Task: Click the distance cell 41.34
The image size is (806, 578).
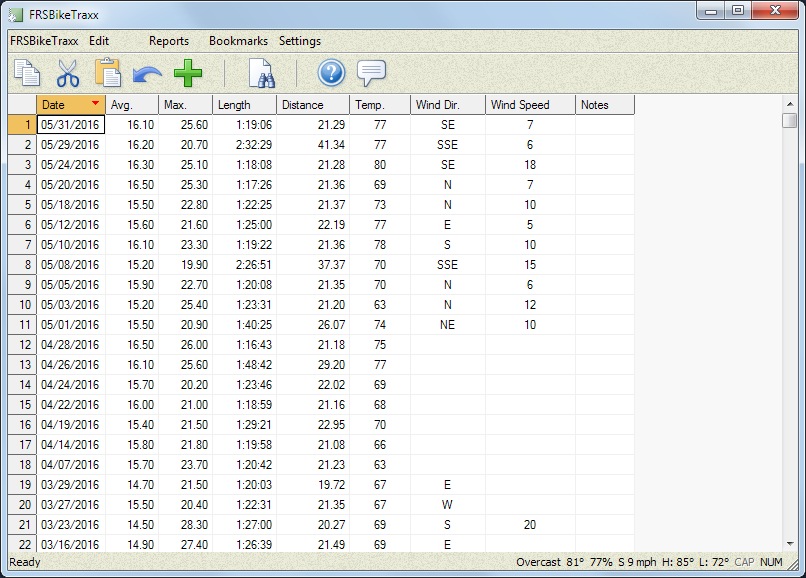Action: pos(313,145)
